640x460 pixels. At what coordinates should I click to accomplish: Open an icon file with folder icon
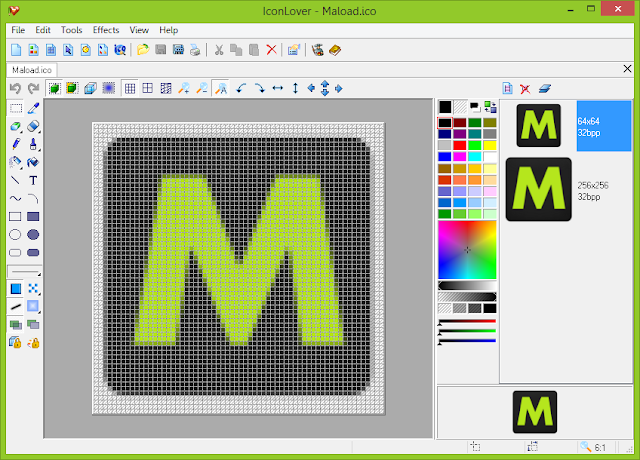tap(143, 50)
